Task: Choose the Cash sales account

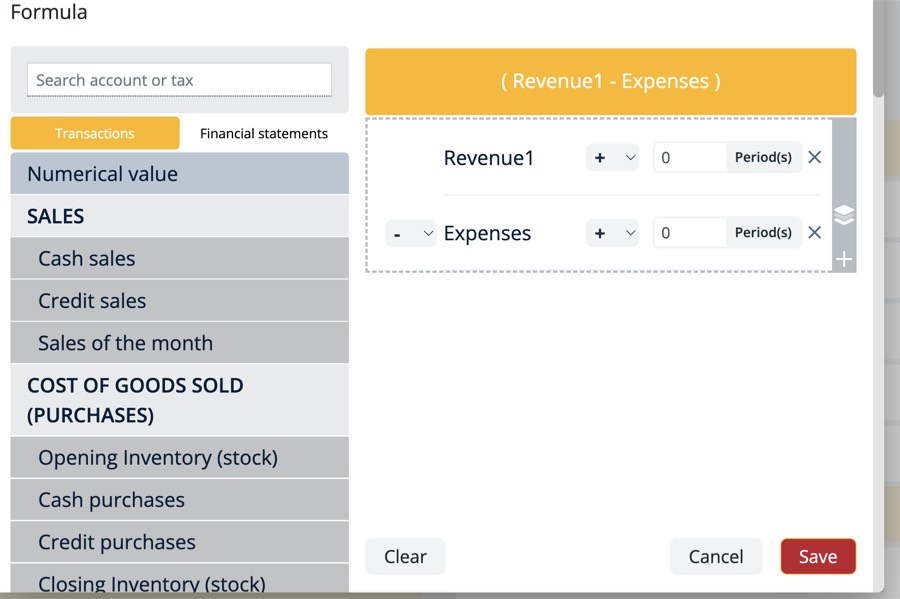Action: 180,258
